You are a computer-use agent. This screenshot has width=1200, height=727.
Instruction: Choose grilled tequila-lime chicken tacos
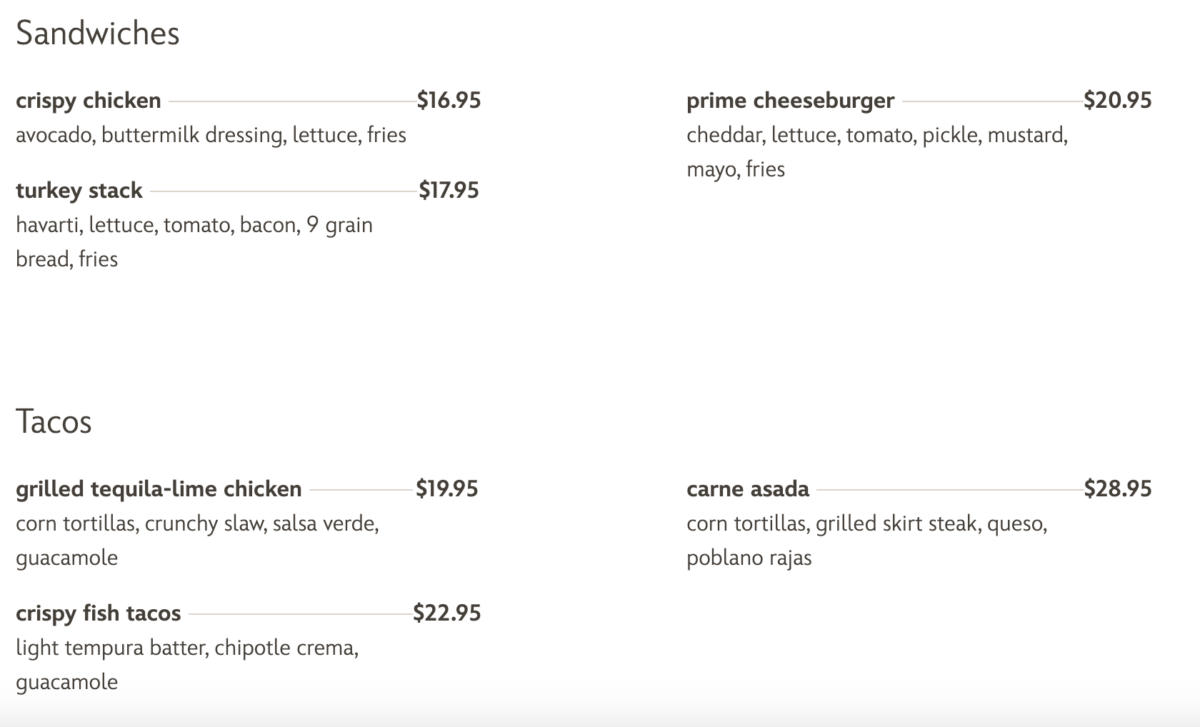tap(158, 489)
